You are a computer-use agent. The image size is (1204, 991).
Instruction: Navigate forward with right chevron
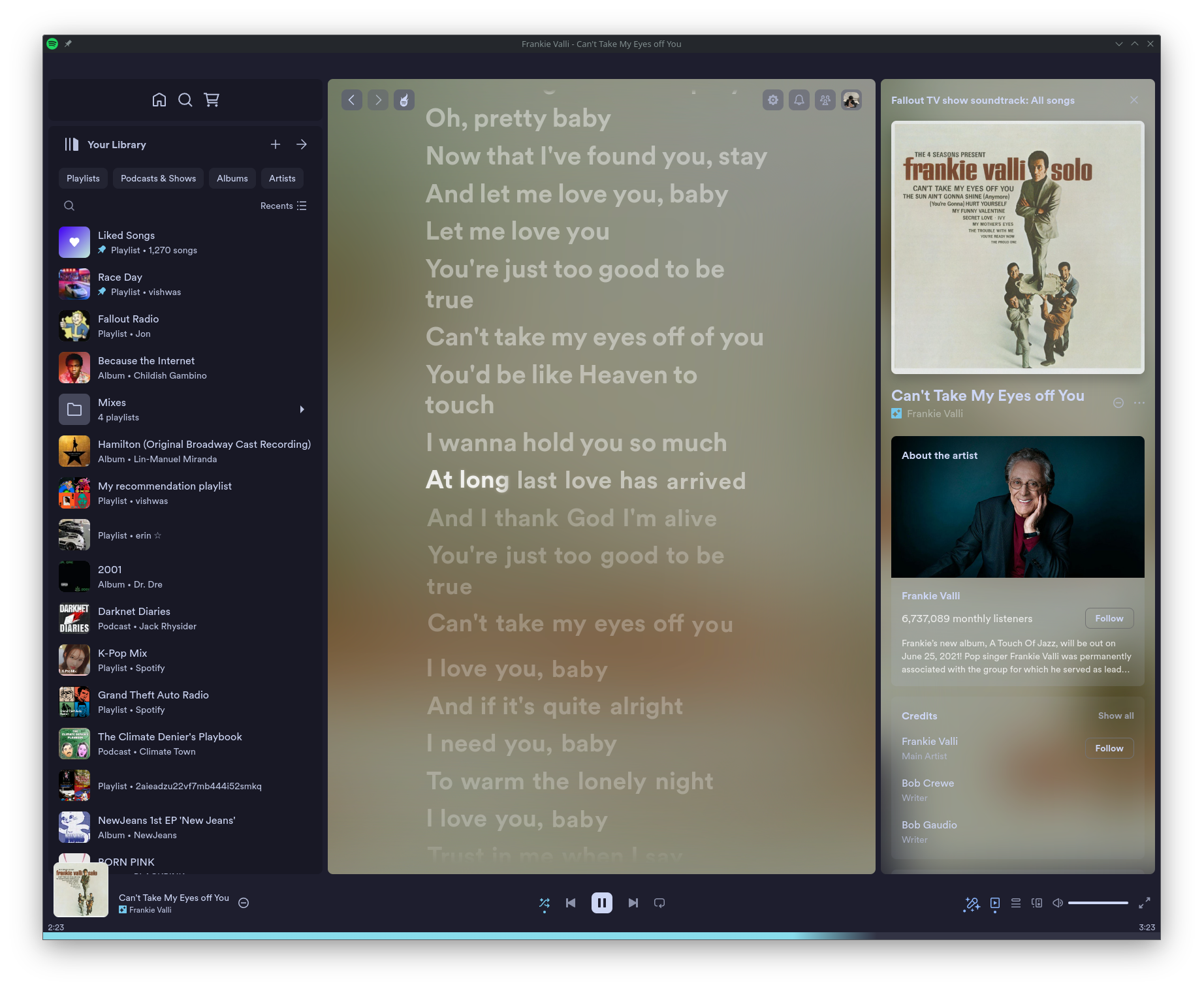pos(378,100)
